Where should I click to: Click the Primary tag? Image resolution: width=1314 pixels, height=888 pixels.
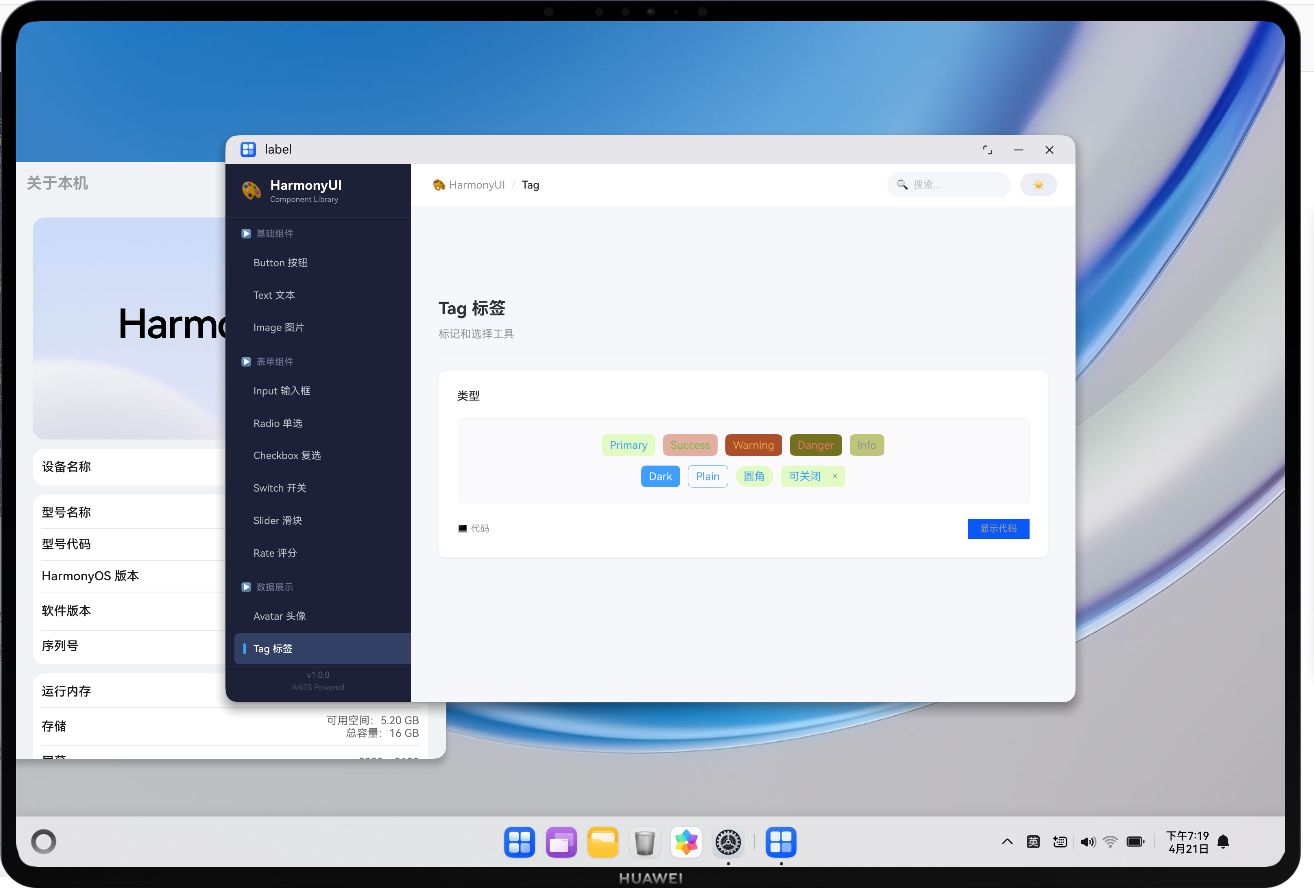(x=629, y=445)
